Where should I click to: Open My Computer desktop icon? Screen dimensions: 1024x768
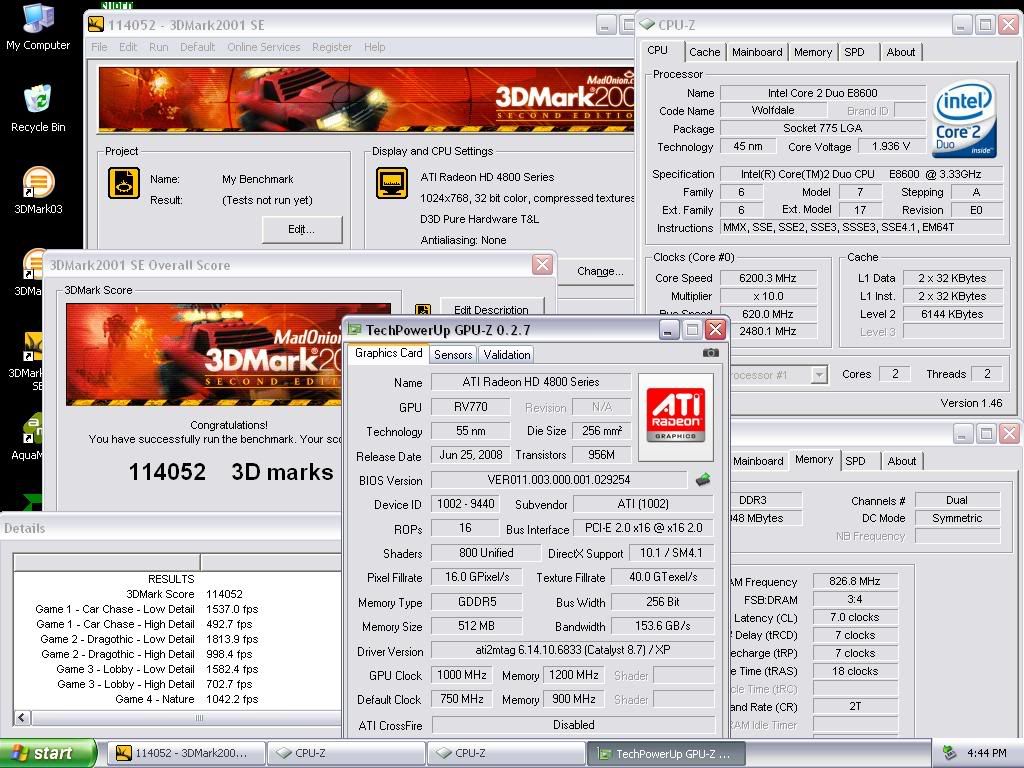click(x=38, y=26)
